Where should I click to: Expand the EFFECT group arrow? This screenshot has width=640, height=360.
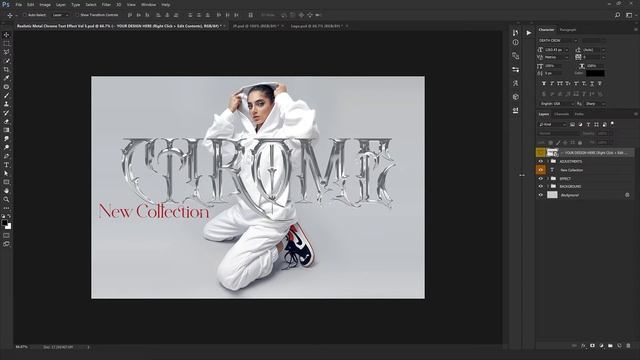[548, 179]
